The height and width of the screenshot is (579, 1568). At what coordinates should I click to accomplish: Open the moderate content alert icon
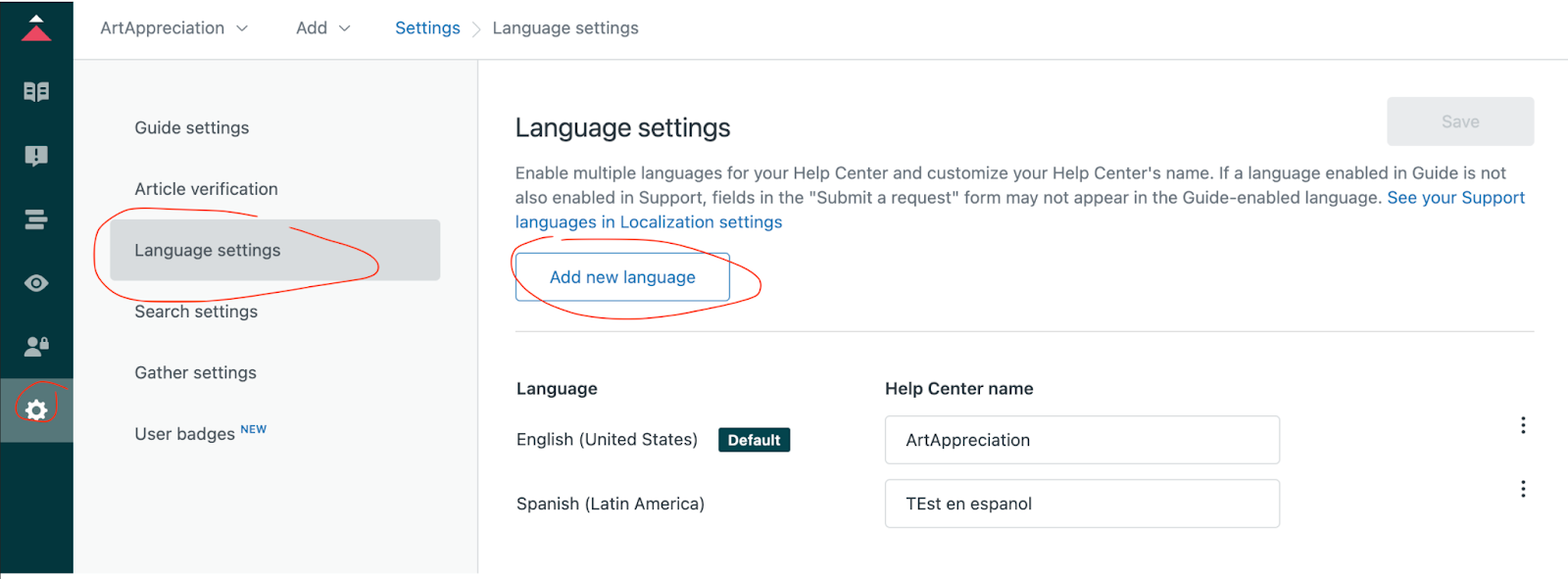(x=36, y=156)
